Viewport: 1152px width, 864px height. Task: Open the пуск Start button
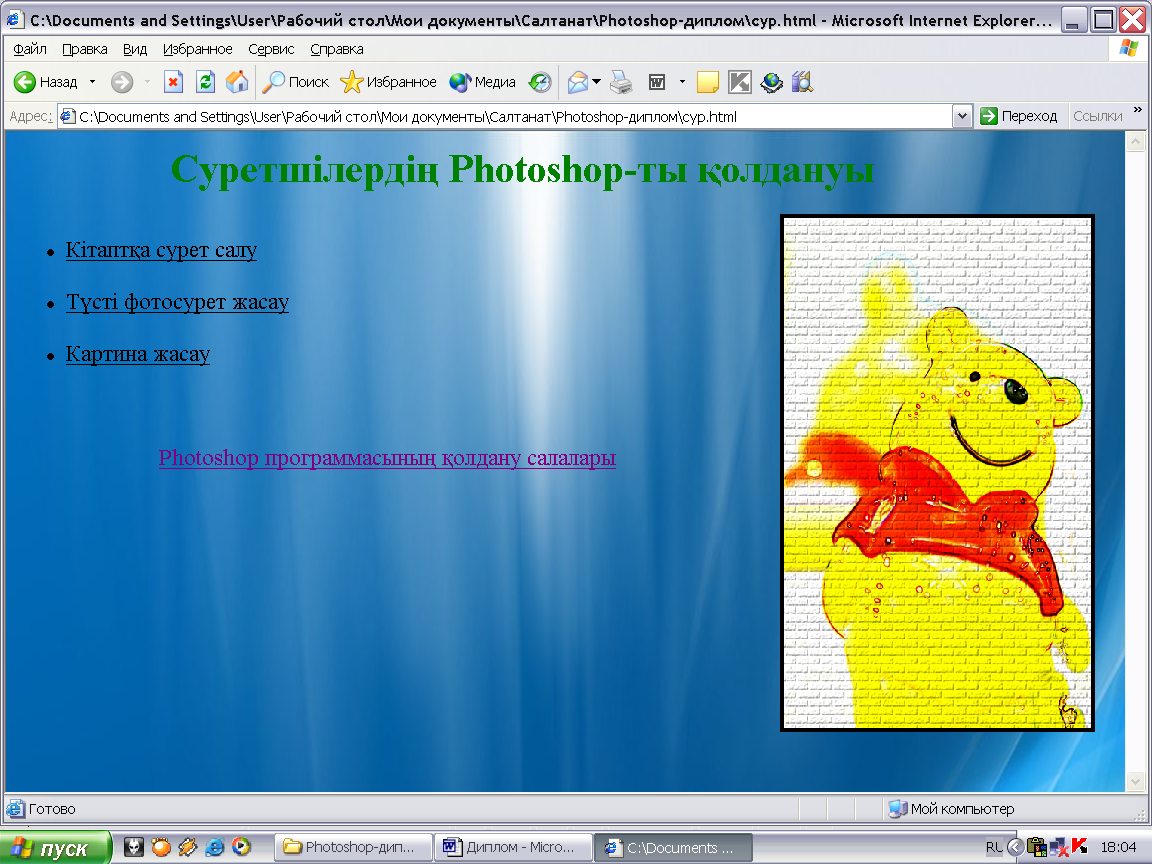tap(56, 848)
